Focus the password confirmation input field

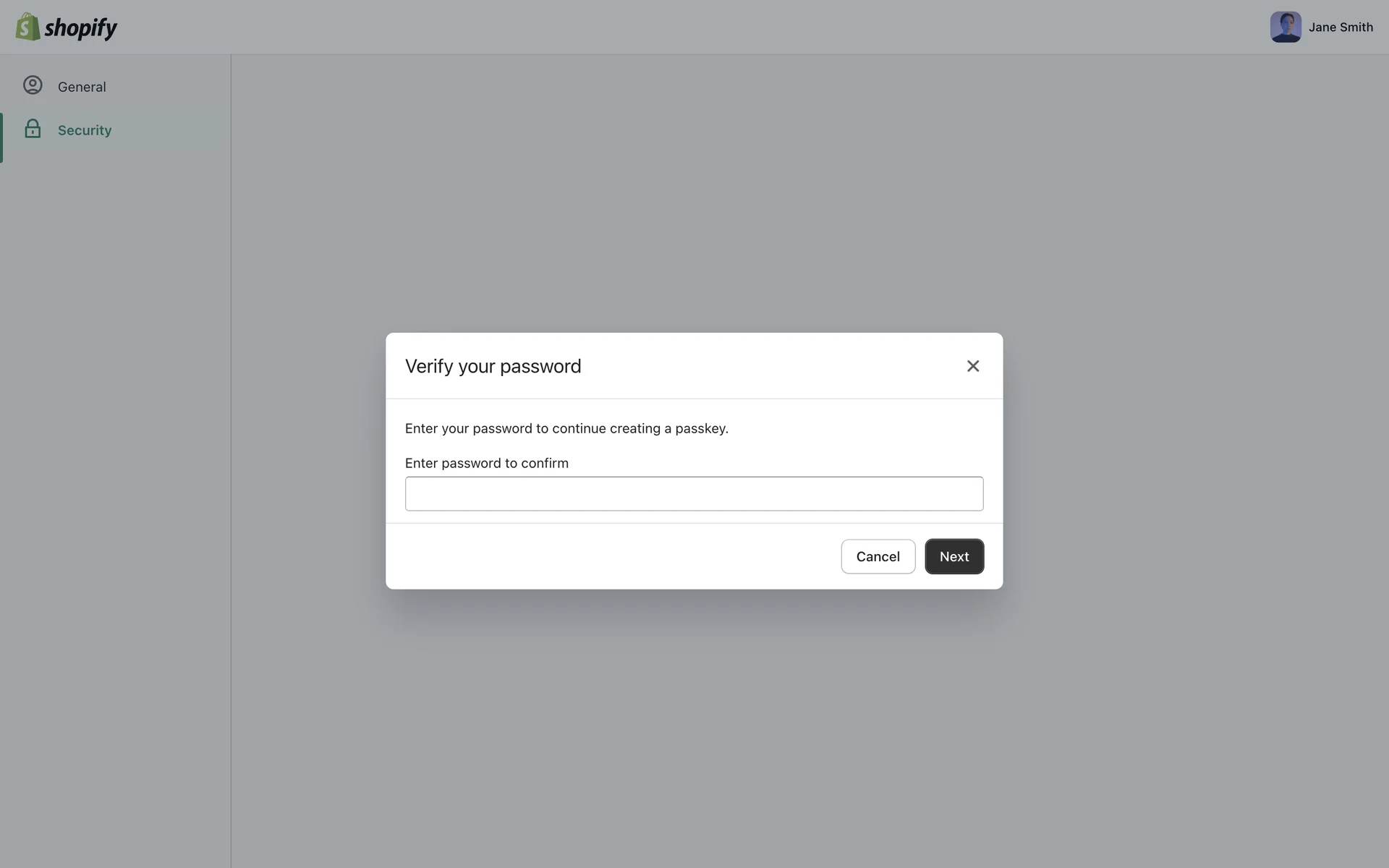(x=694, y=493)
